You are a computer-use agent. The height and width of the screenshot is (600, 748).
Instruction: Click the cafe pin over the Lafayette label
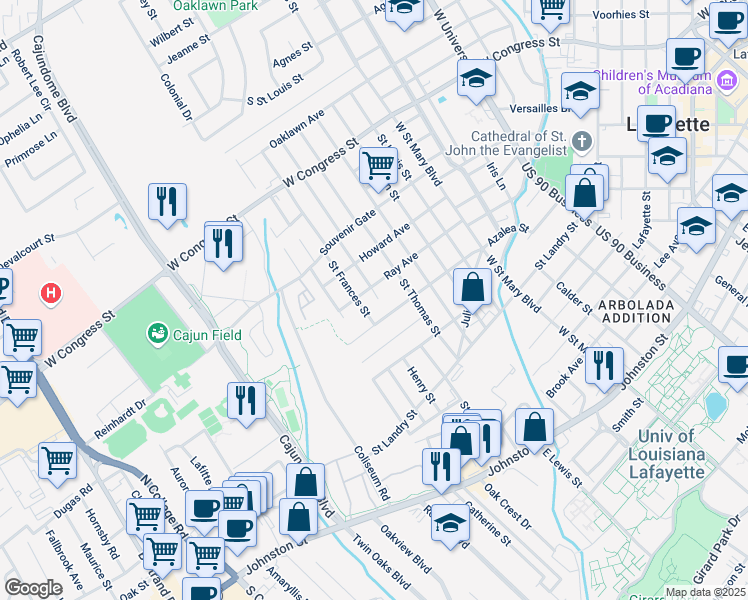point(656,127)
